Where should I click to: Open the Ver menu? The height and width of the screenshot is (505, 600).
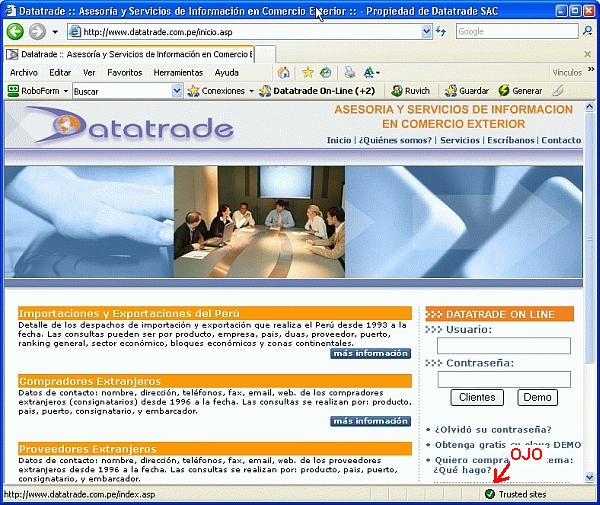coord(89,72)
